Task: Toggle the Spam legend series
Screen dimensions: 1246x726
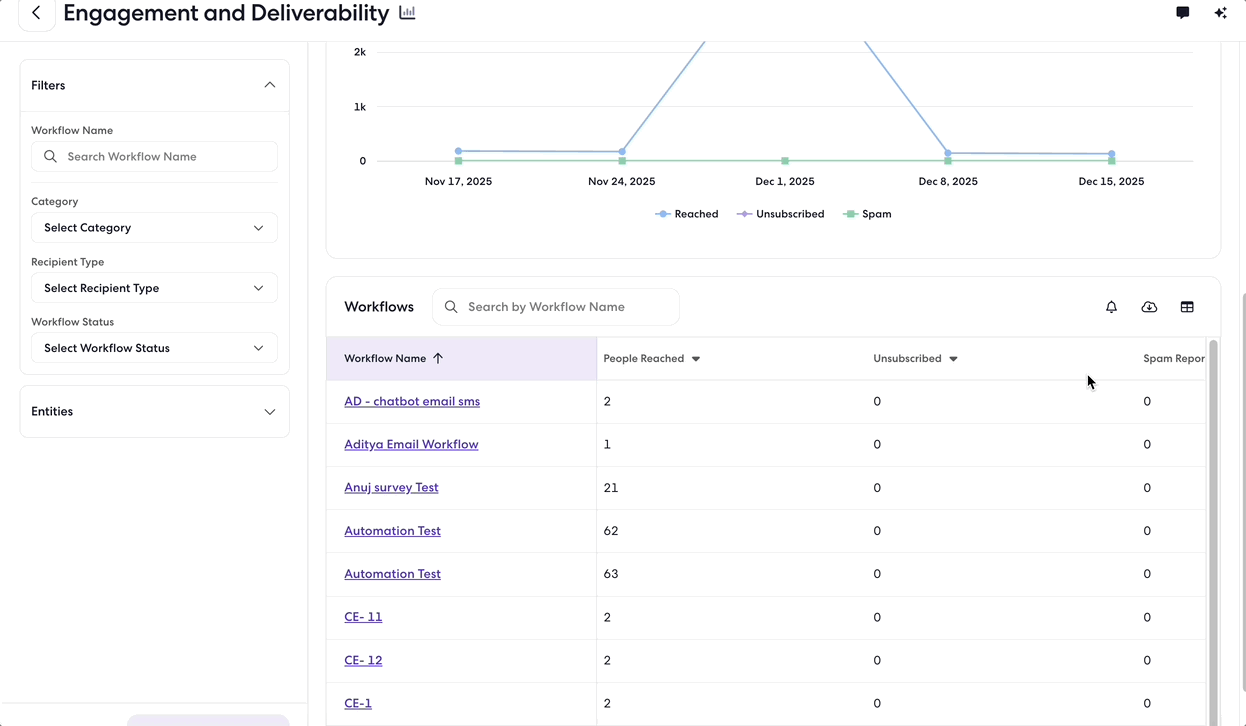Action: coord(868,214)
